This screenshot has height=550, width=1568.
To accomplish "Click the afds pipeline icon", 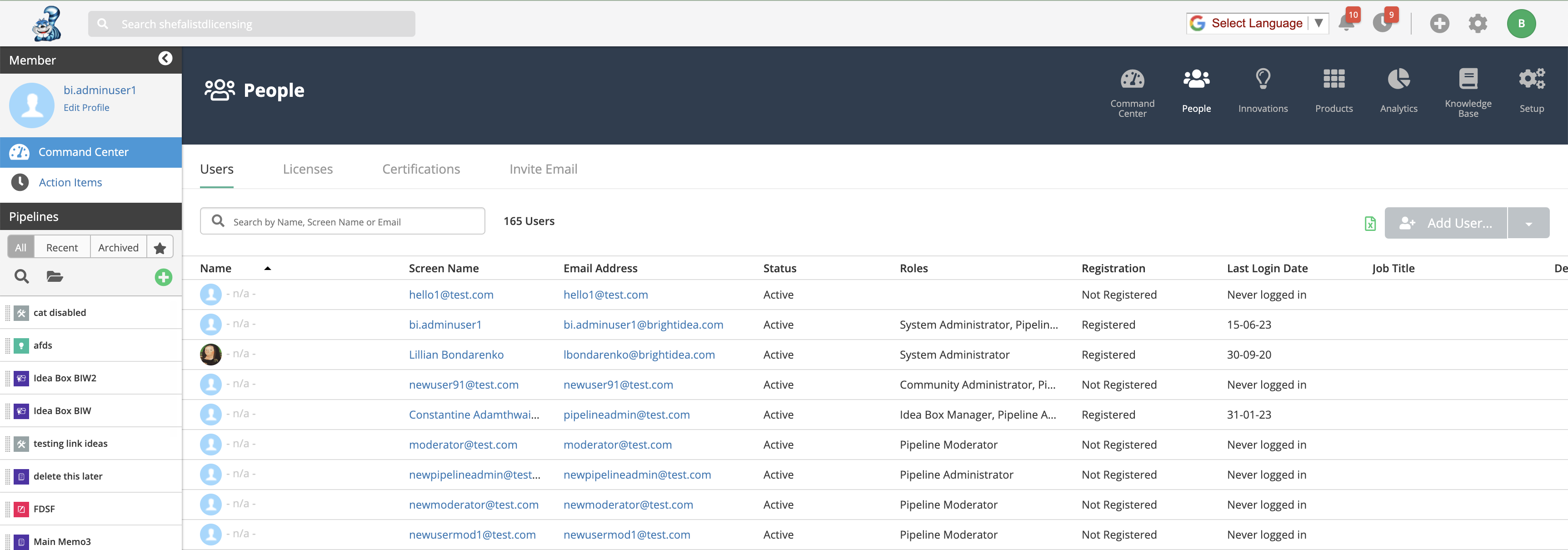I will [21, 346].
